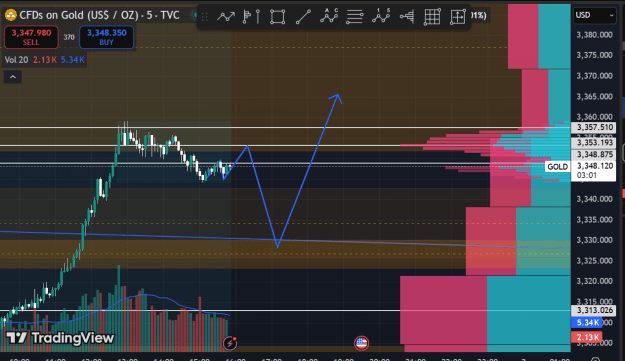
Task: Select the path arrow drawing tool
Action: (x=226, y=17)
